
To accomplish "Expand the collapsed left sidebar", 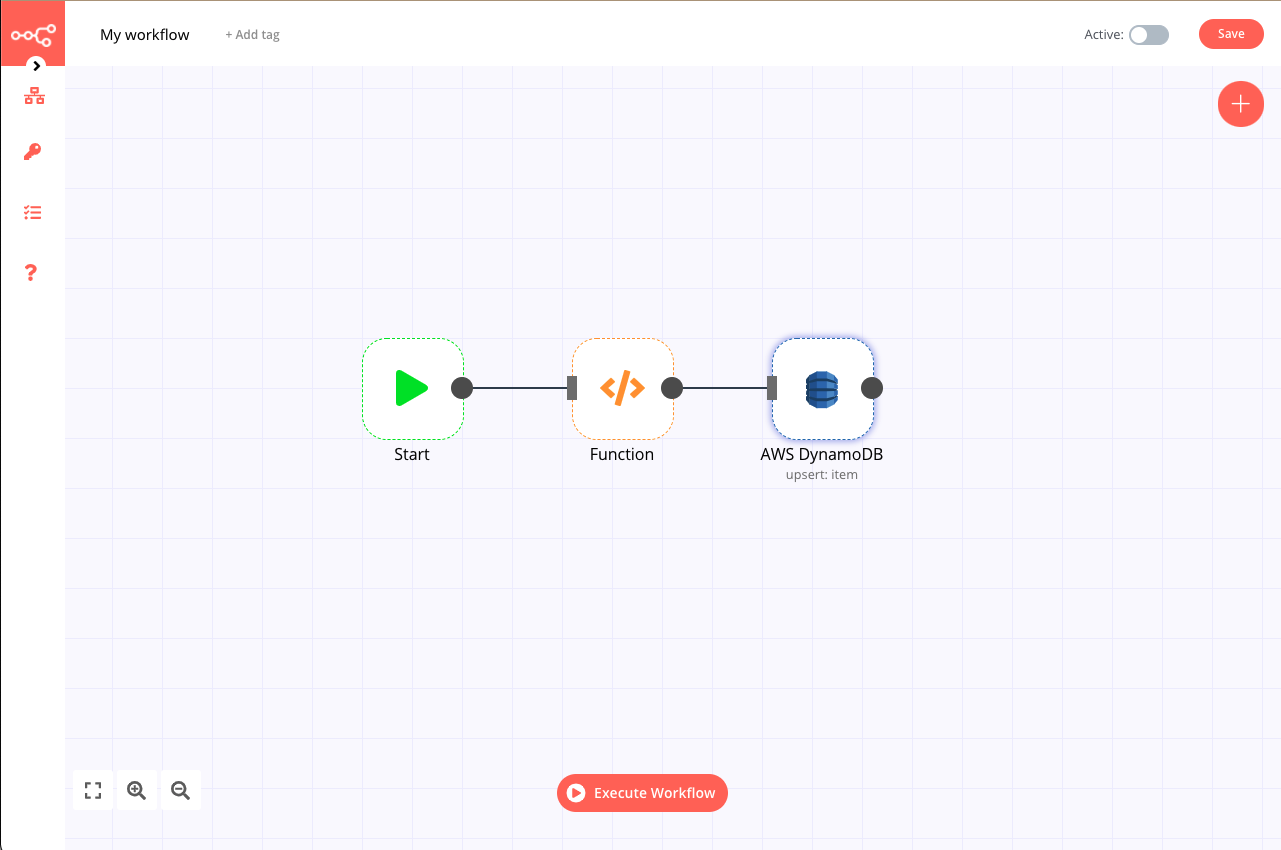I will [x=36, y=66].
